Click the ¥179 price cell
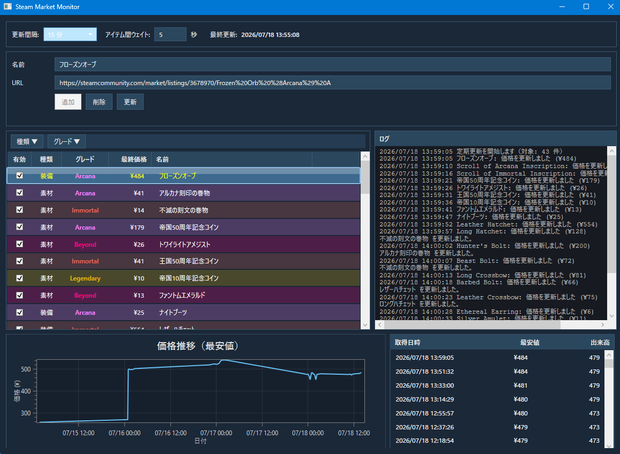This screenshot has height=454, width=620. tap(137, 227)
